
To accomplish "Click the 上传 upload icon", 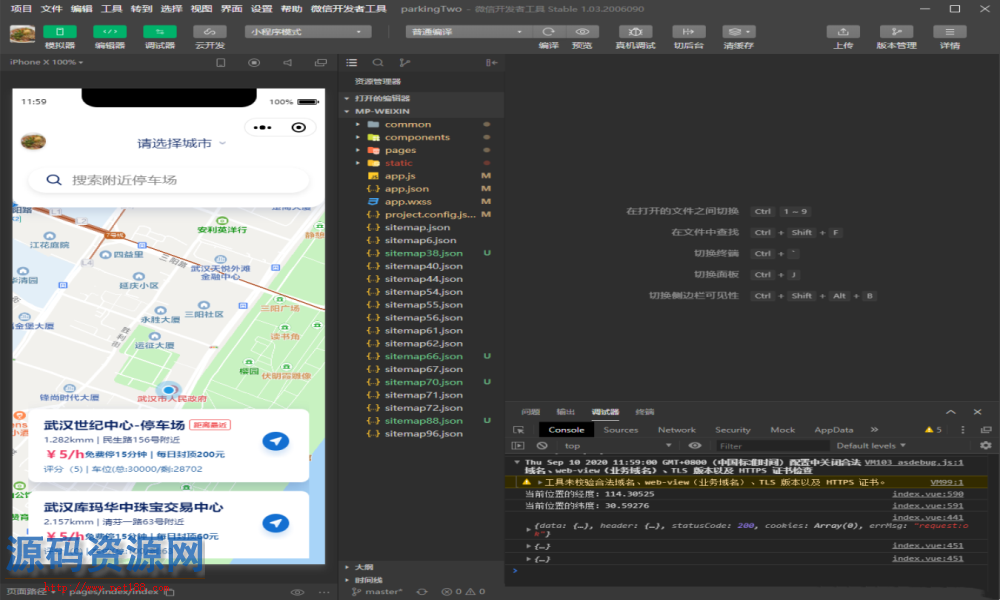I will coord(843,32).
